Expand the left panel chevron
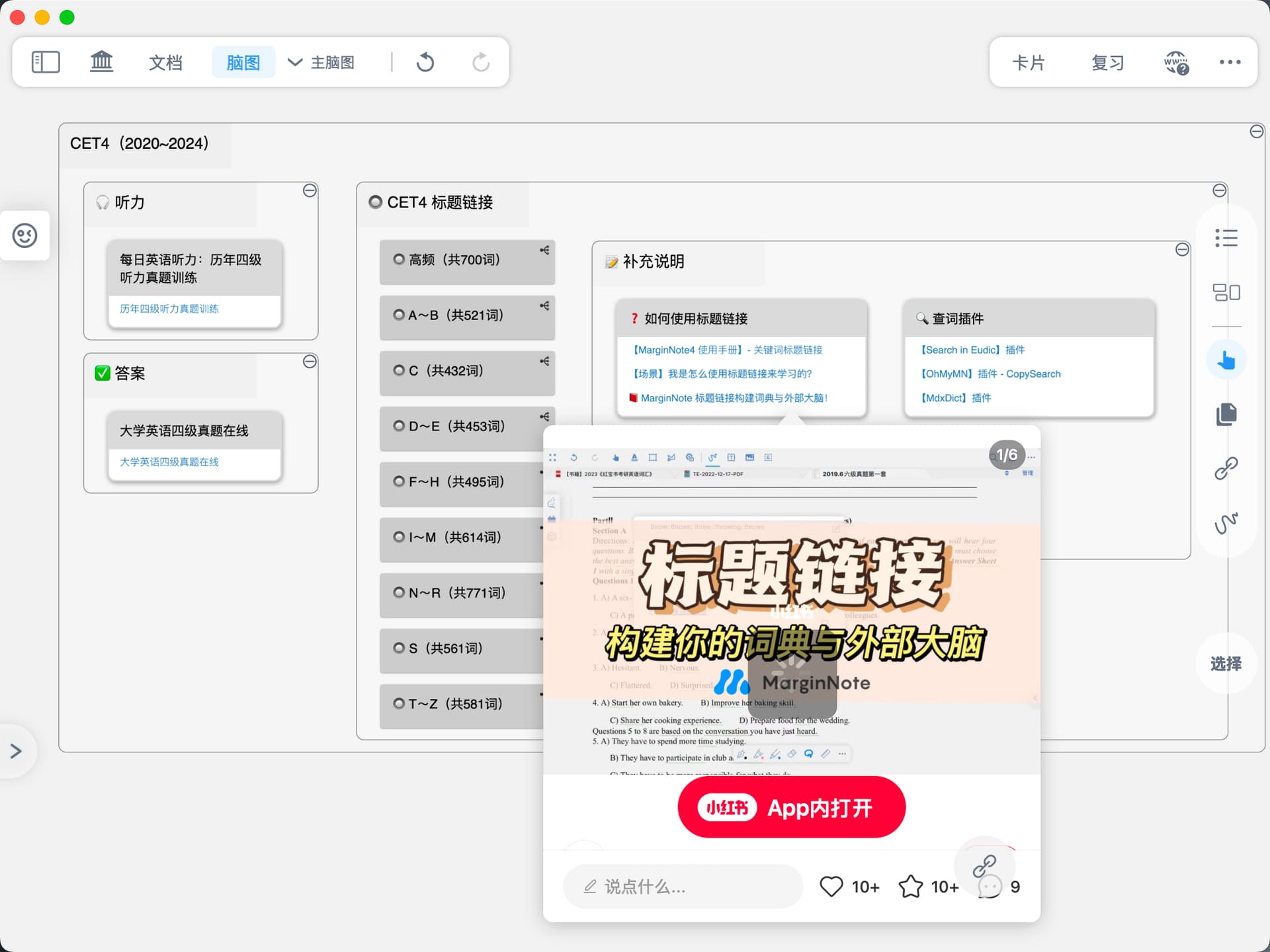 [17, 751]
